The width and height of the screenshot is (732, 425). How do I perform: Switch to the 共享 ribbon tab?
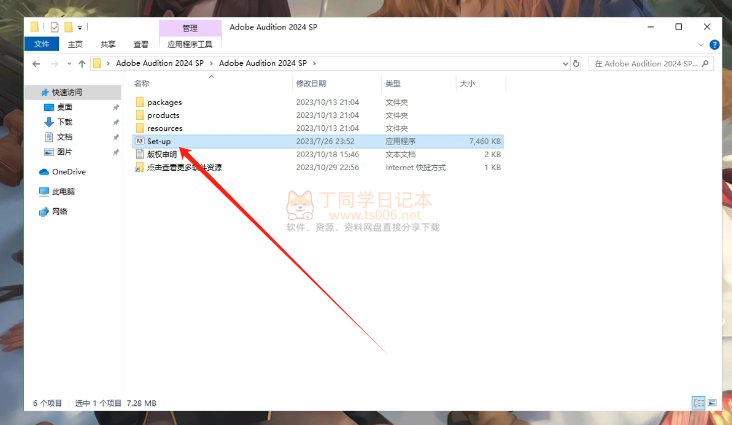(108, 44)
